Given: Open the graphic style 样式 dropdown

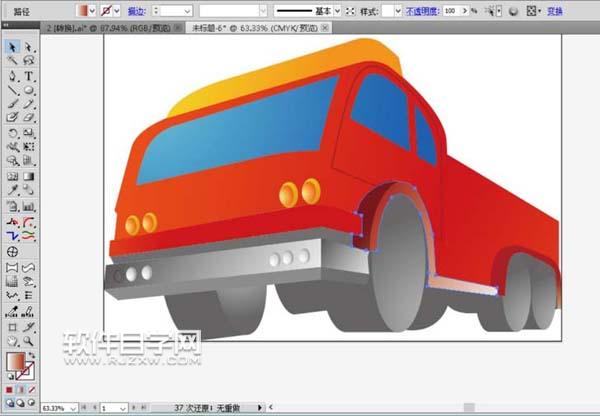Looking at the screenshot, I should (x=398, y=11).
